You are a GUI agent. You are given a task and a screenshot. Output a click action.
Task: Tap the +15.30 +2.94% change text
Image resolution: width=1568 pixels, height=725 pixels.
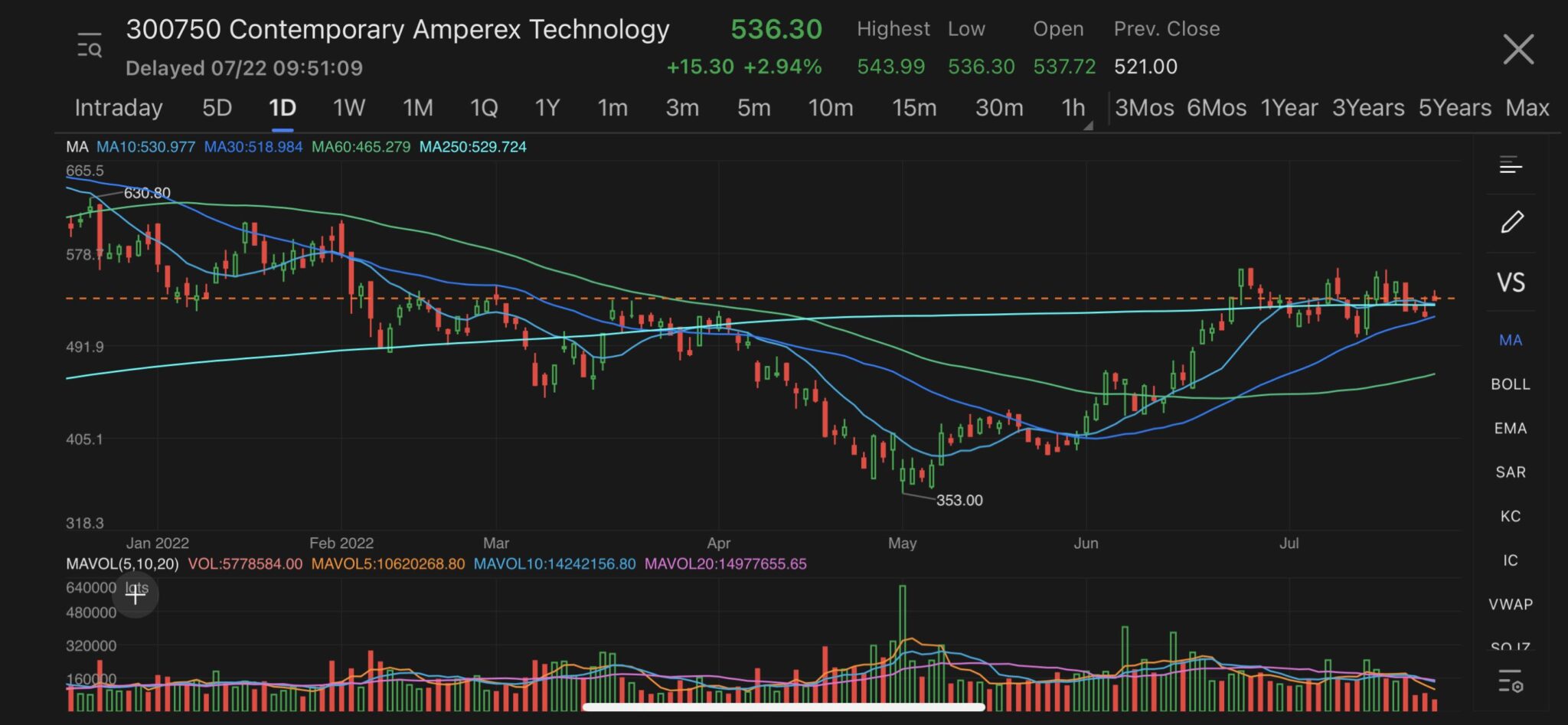[x=744, y=67]
